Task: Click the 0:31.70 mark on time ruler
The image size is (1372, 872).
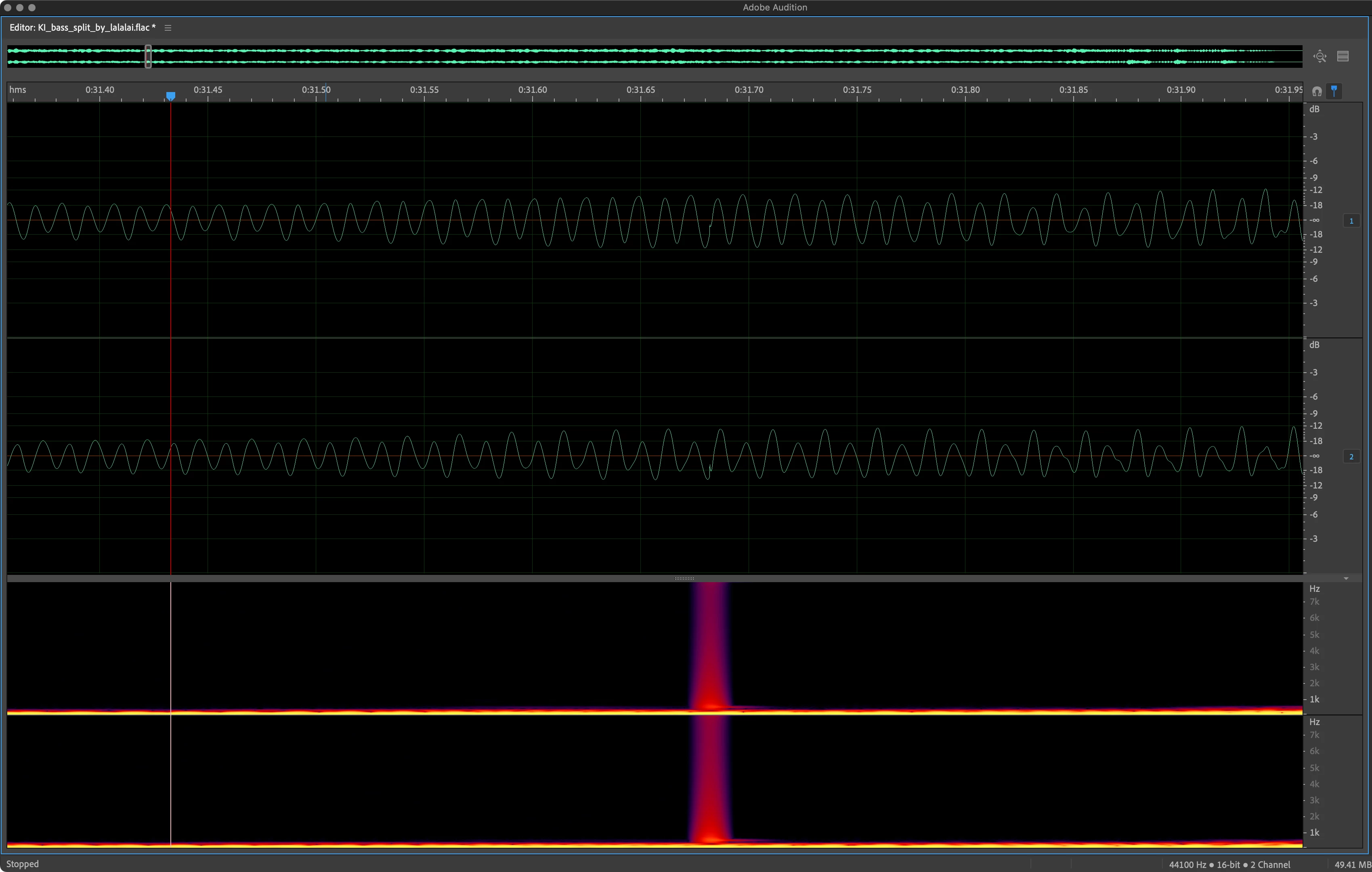Action: click(x=749, y=90)
